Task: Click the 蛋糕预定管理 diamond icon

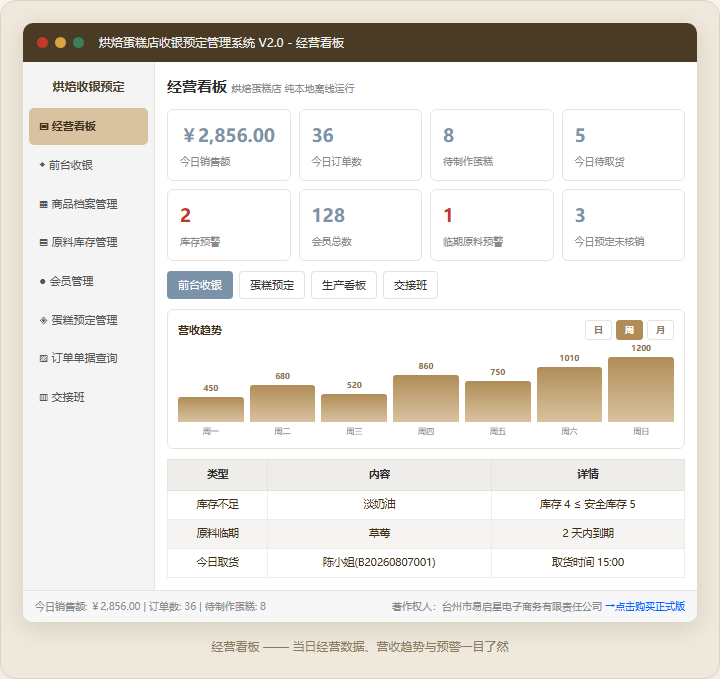Action: (x=44, y=320)
